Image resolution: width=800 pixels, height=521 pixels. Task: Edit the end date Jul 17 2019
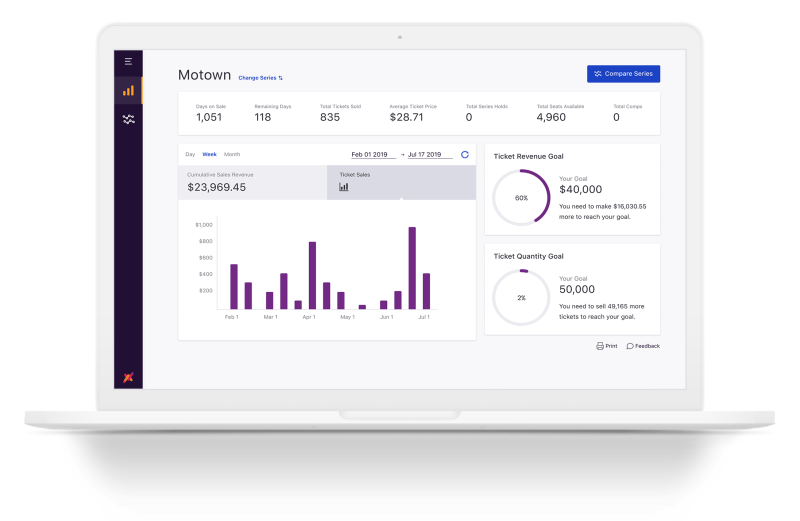[x=430, y=155]
